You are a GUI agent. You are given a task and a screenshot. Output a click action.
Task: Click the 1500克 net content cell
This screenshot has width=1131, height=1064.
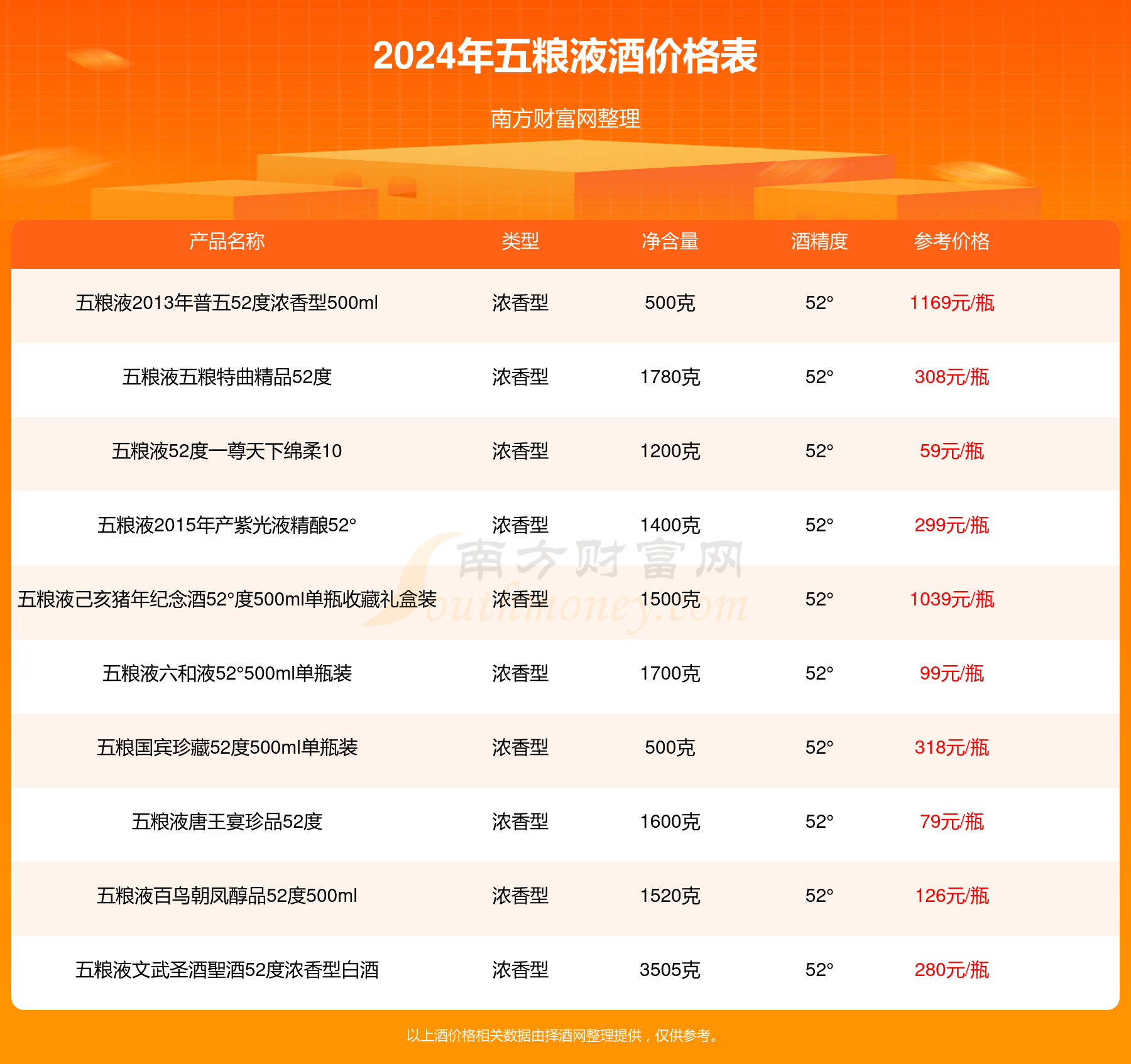pos(670,599)
